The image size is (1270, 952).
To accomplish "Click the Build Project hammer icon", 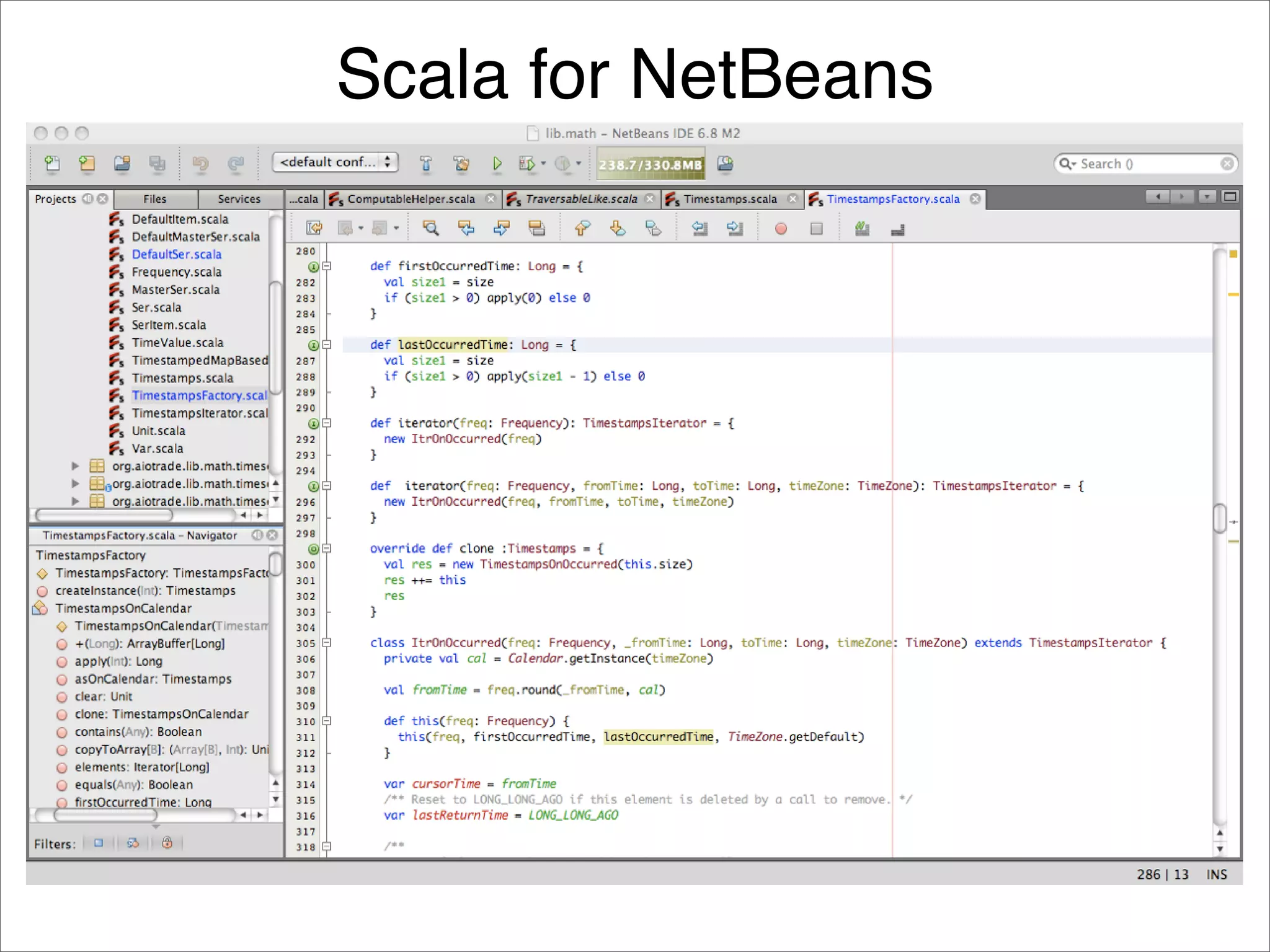I will (x=426, y=164).
